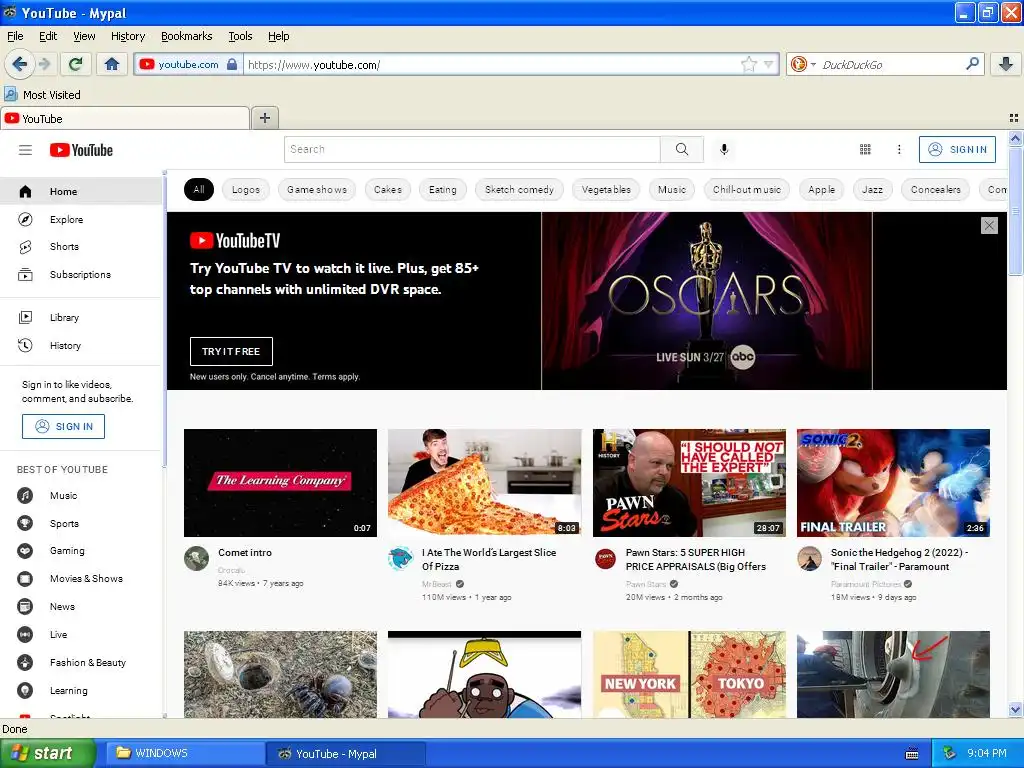Viewport: 1024px width, 768px height.
Task: Open Fashion & Beauty in sidebar
Action: pos(81,662)
